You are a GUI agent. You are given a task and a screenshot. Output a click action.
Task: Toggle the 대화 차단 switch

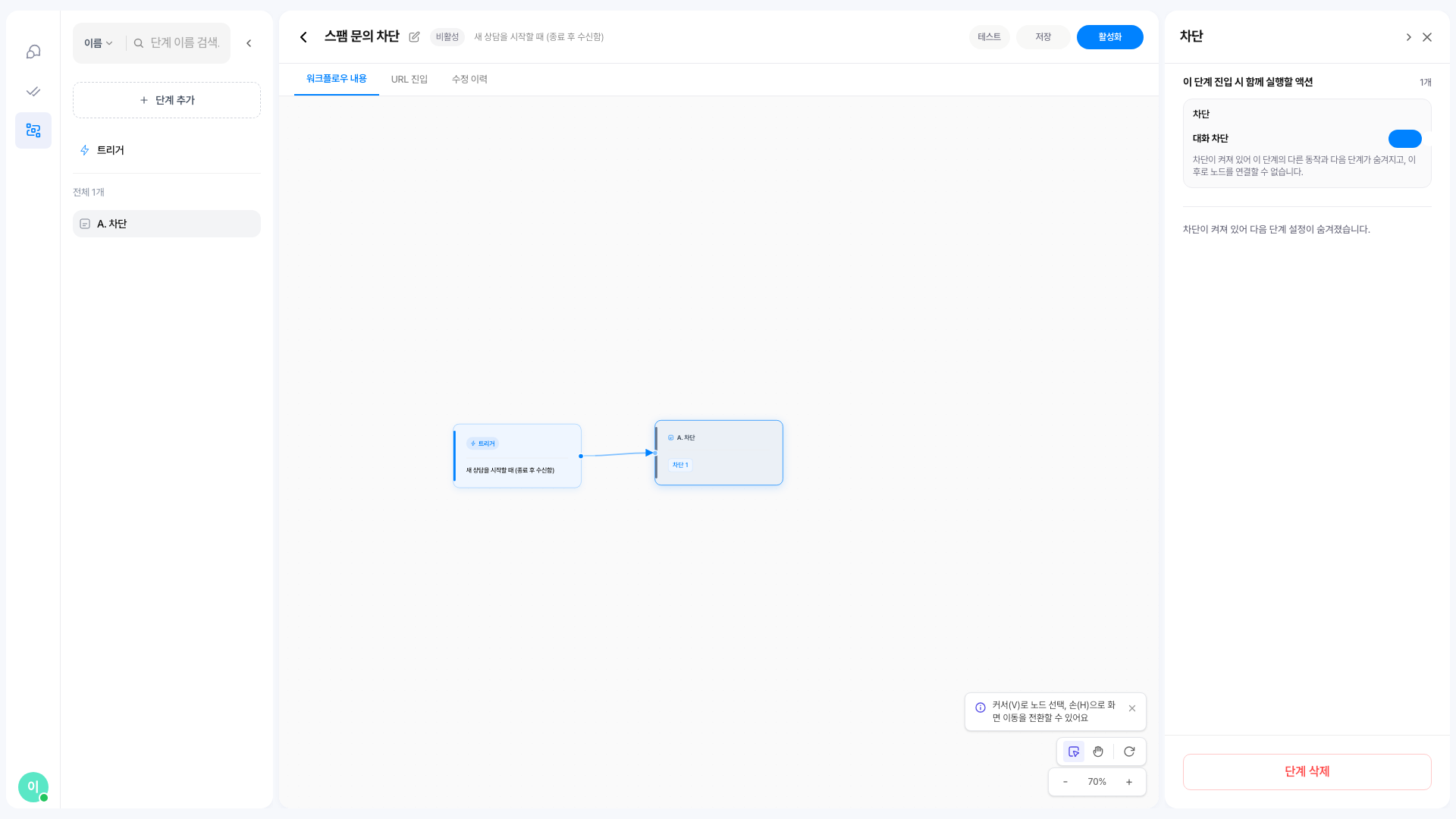[1405, 139]
